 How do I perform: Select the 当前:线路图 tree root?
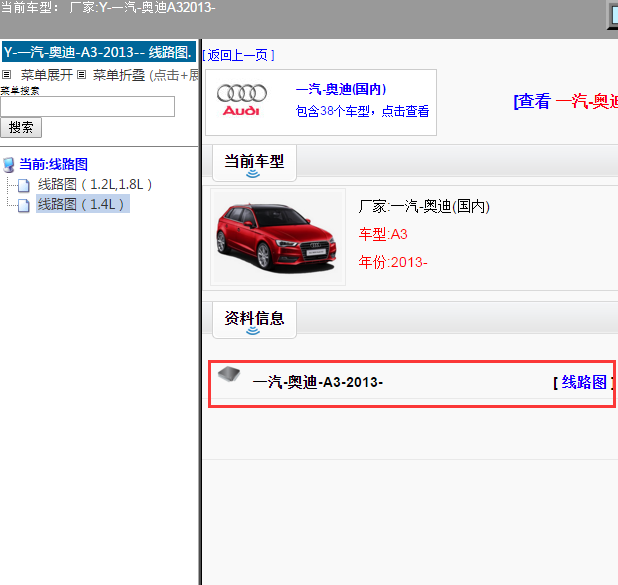pos(53,164)
